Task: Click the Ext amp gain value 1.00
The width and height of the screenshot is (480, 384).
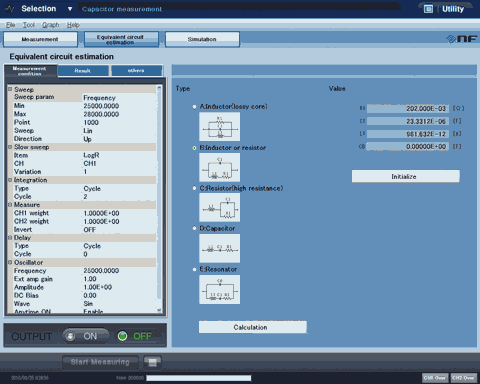Action: pos(90,279)
